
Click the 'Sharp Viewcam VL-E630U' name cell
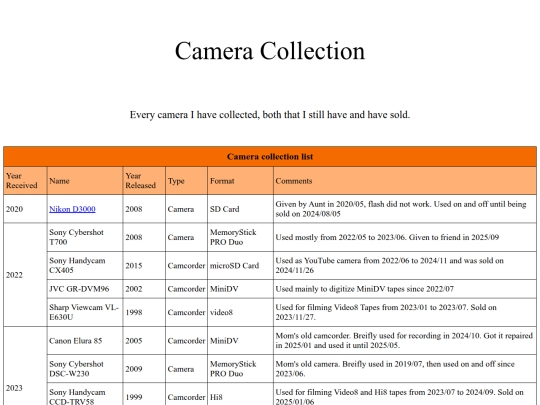(85, 312)
